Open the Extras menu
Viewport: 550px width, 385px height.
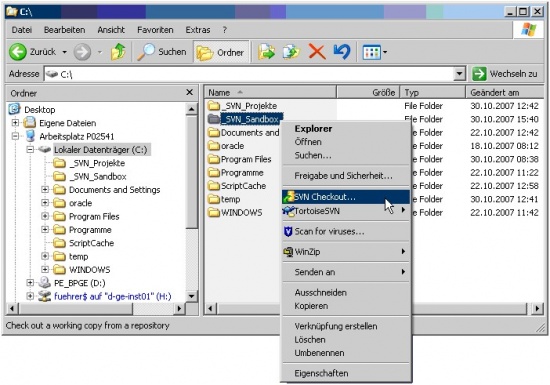[x=198, y=30]
